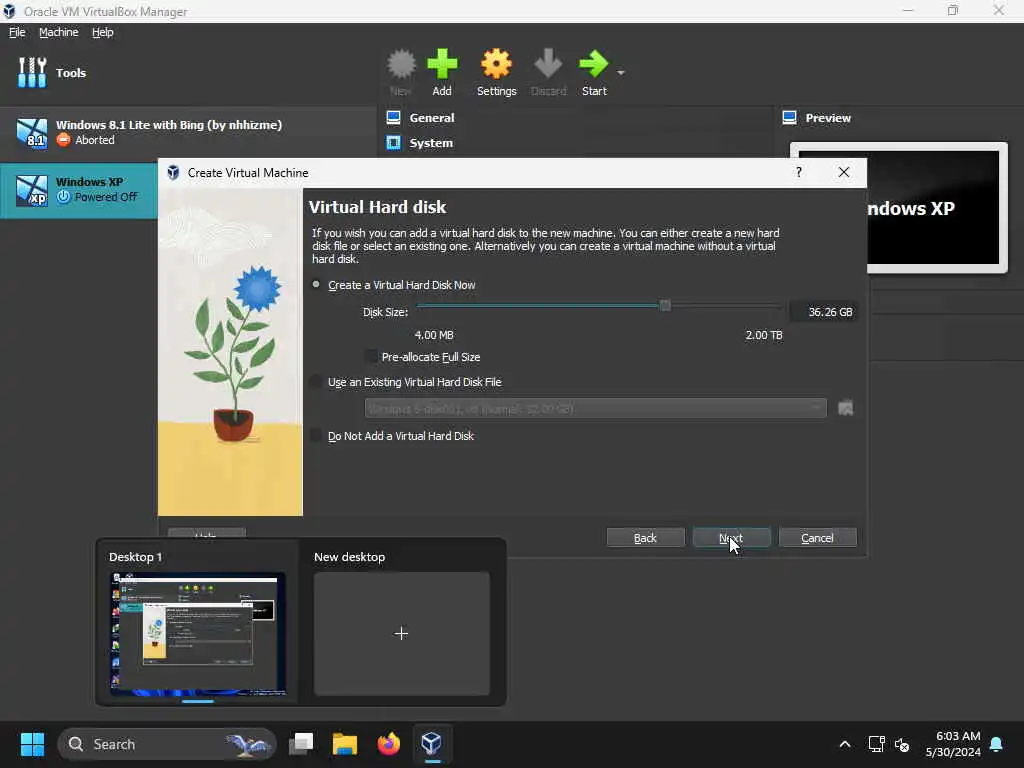Select Windows 8.1 Lite with Bing VM
1024x768 pixels.
188,133
